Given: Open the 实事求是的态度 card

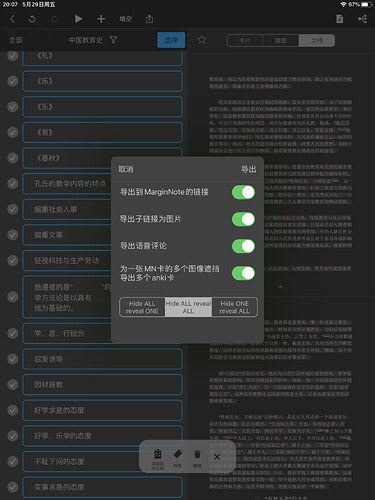Looking at the screenshot, I should pos(102,487).
